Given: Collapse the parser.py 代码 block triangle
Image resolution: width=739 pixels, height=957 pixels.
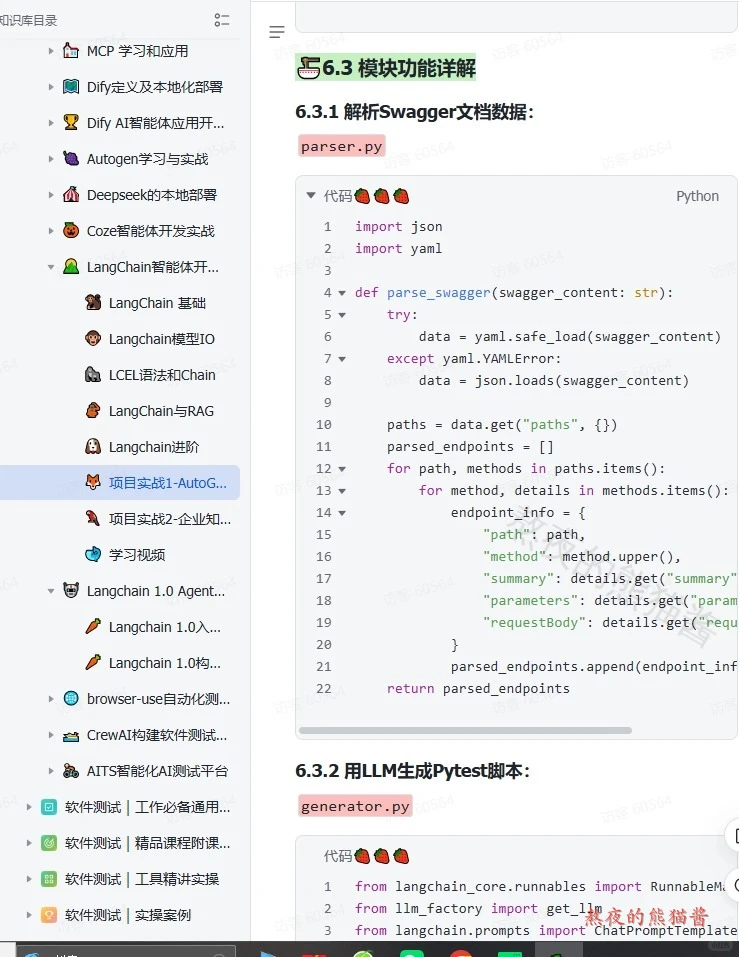Looking at the screenshot, I should coord(311,195).
